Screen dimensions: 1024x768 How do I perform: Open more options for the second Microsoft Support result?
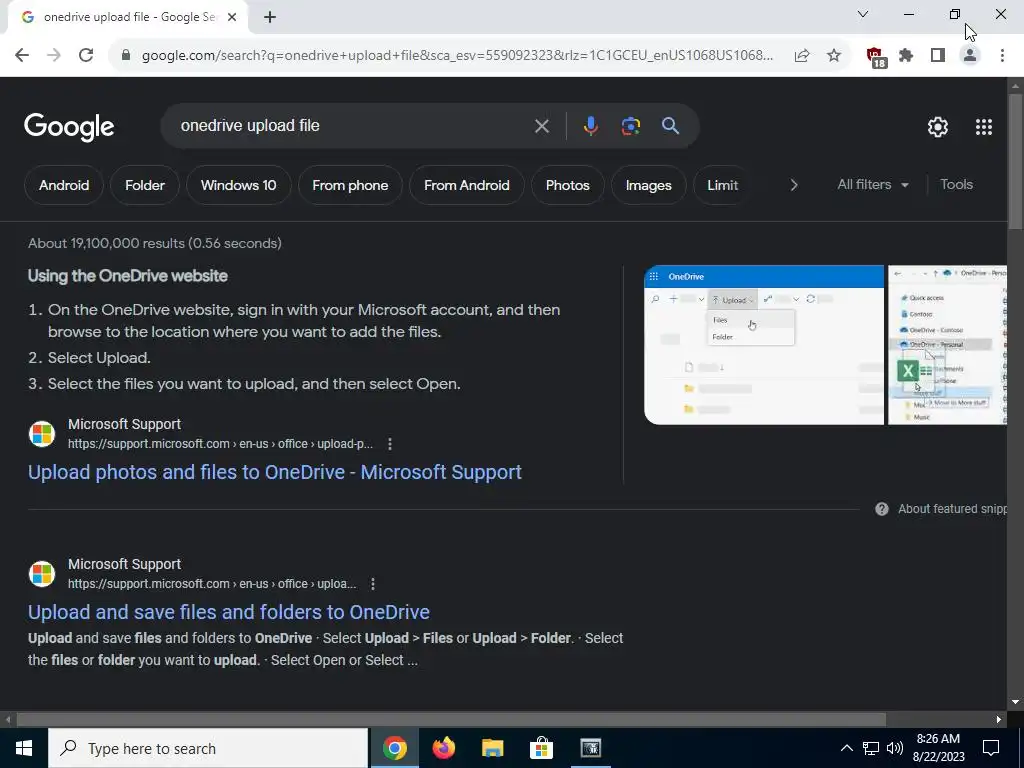pos(373,584)
